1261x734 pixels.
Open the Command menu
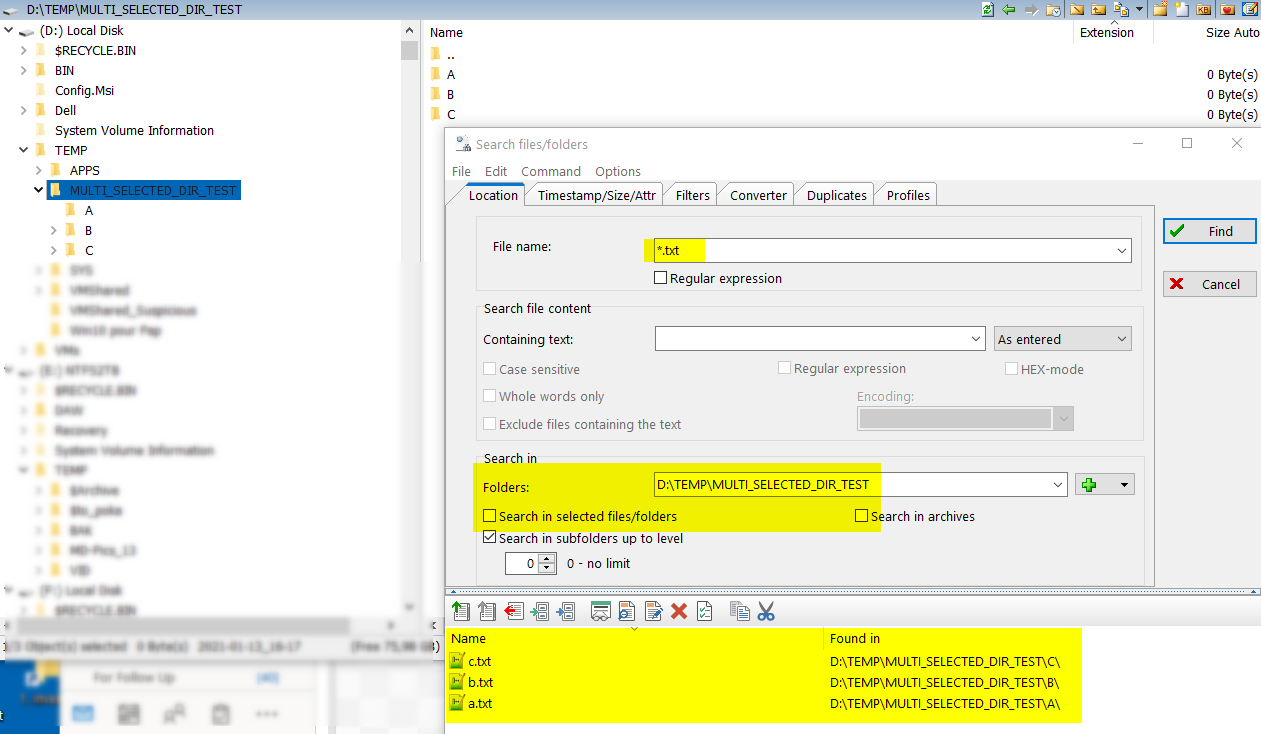pyautogui.click(x=551, y=171)
